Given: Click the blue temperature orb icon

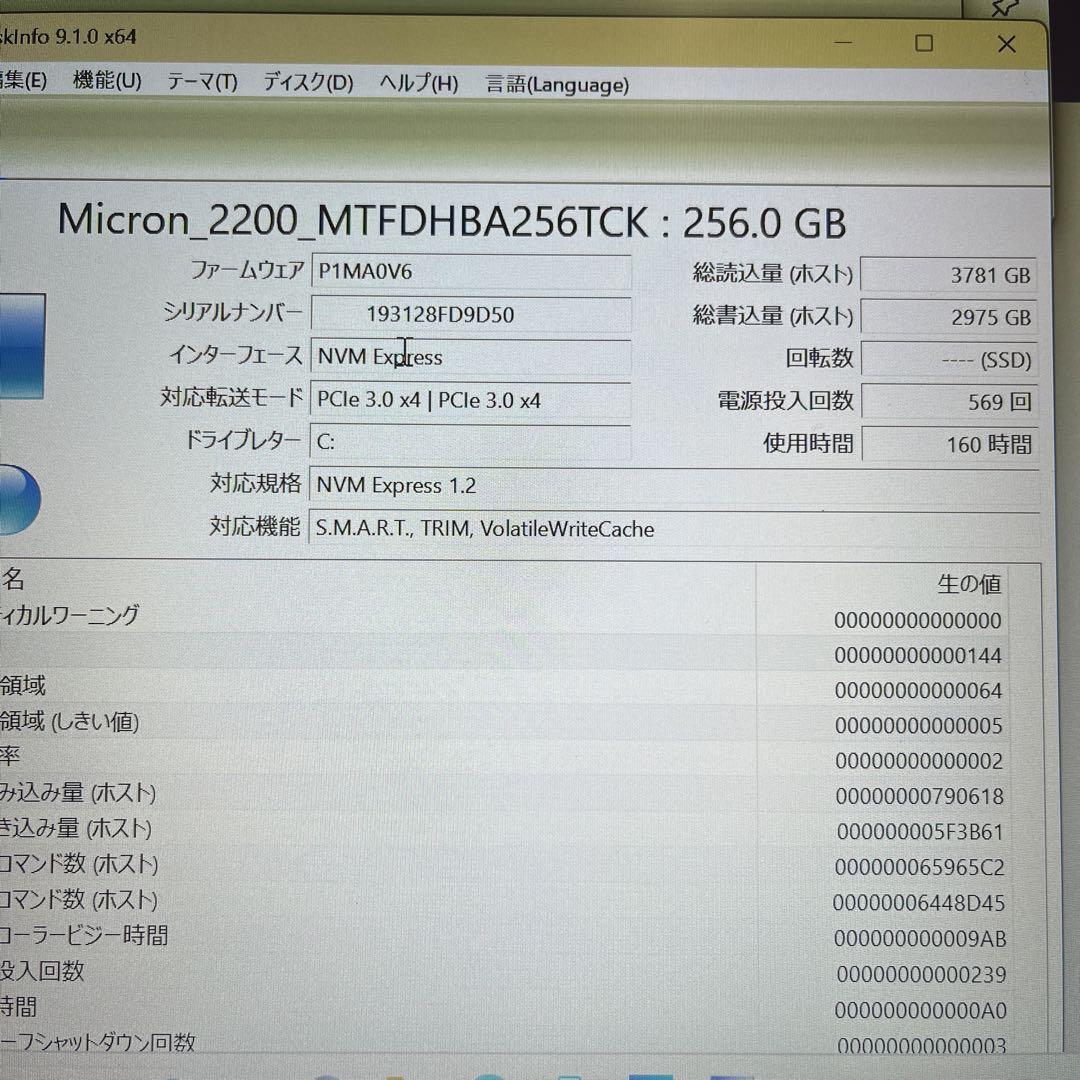Looking at the screenshot, I should (x=19, y=499).
